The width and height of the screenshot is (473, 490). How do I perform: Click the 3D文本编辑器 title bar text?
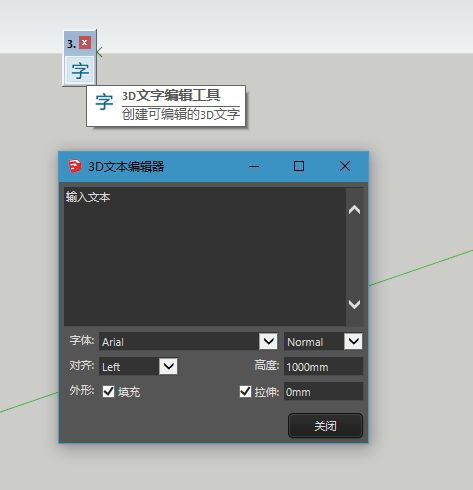tap(126, 166)
